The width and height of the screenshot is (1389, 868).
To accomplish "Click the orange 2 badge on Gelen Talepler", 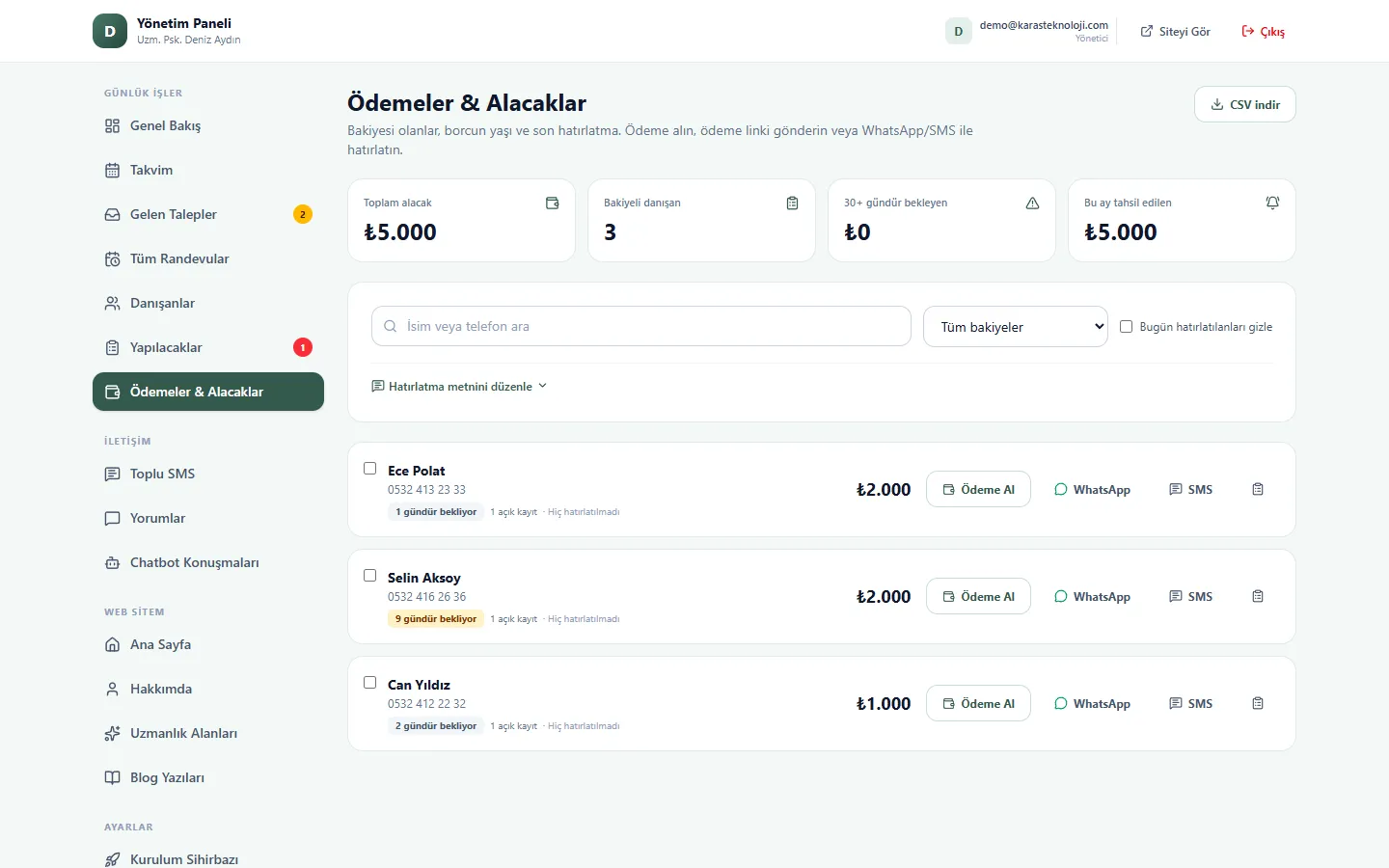I will pos(303,214).
